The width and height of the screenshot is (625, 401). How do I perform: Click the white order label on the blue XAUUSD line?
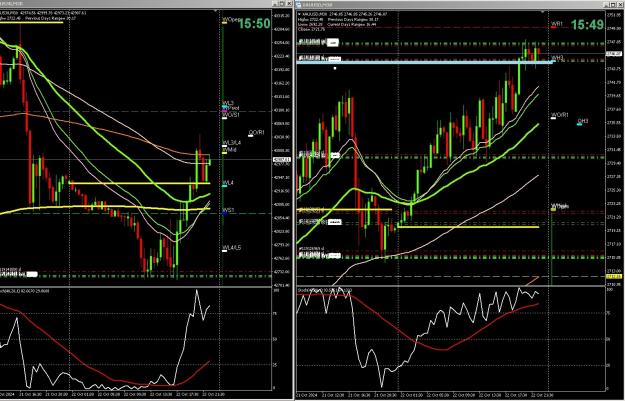334,59
